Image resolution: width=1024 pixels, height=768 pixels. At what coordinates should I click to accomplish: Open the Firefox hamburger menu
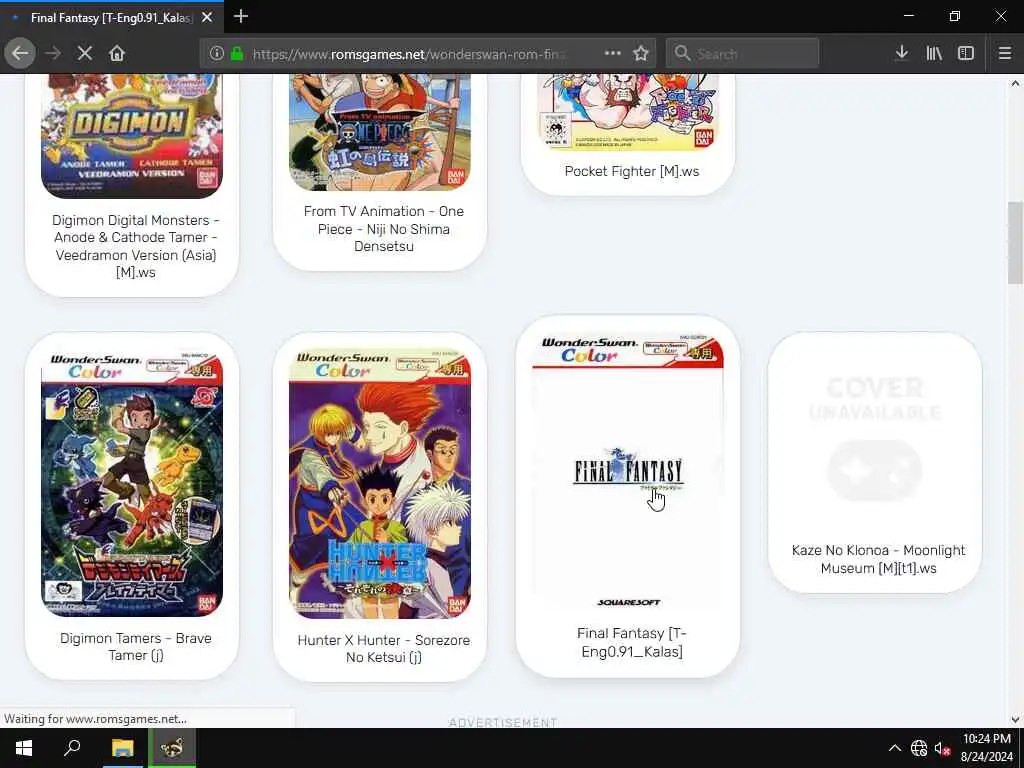point(1005,54)
